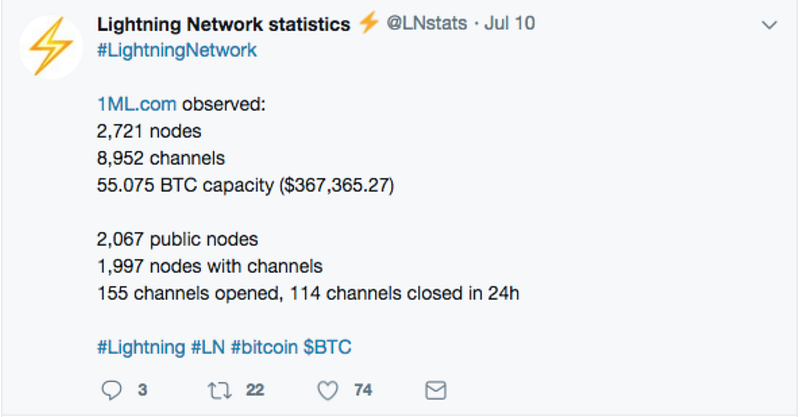The image size is (800, 417).
Task: Click the reply count of 3
Action: point(142,390)
